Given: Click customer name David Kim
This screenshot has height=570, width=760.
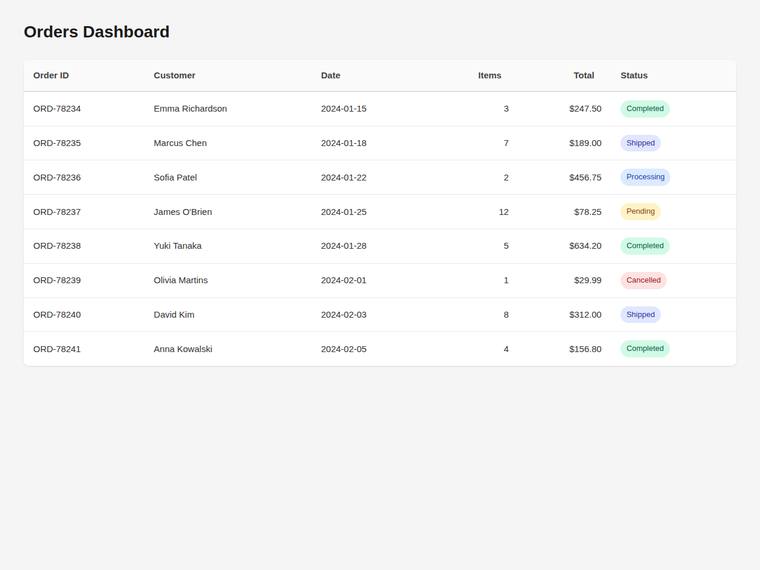Looking at the screenshot, I should pyautogui.click(x=174, y=315).
